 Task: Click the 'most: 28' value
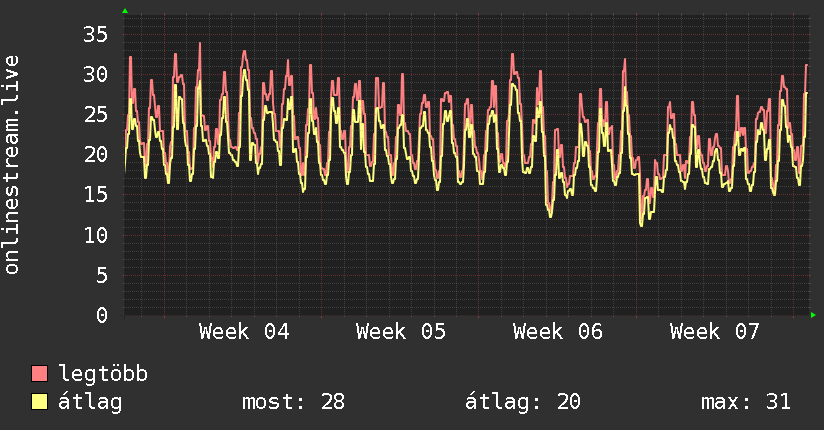coord(293,402)
